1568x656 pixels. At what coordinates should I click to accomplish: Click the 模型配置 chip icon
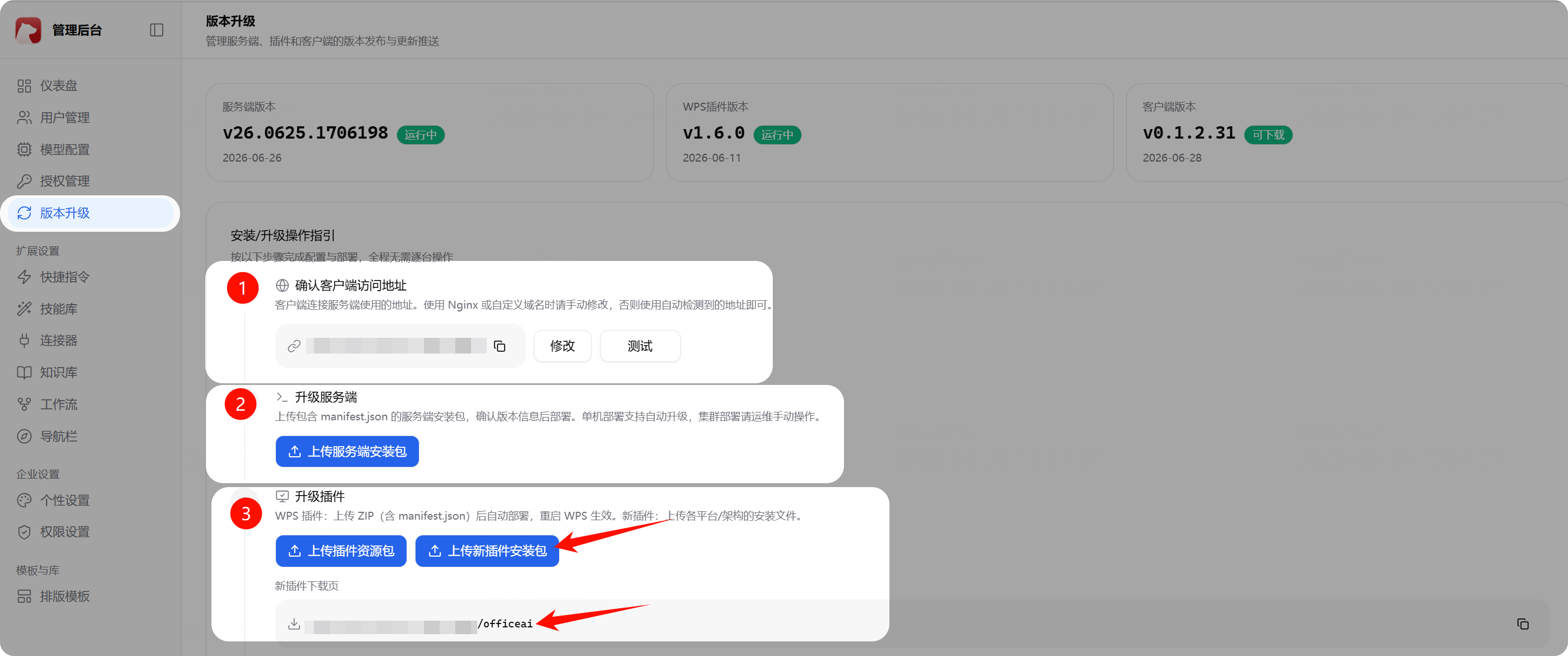(x=24, y=149)
